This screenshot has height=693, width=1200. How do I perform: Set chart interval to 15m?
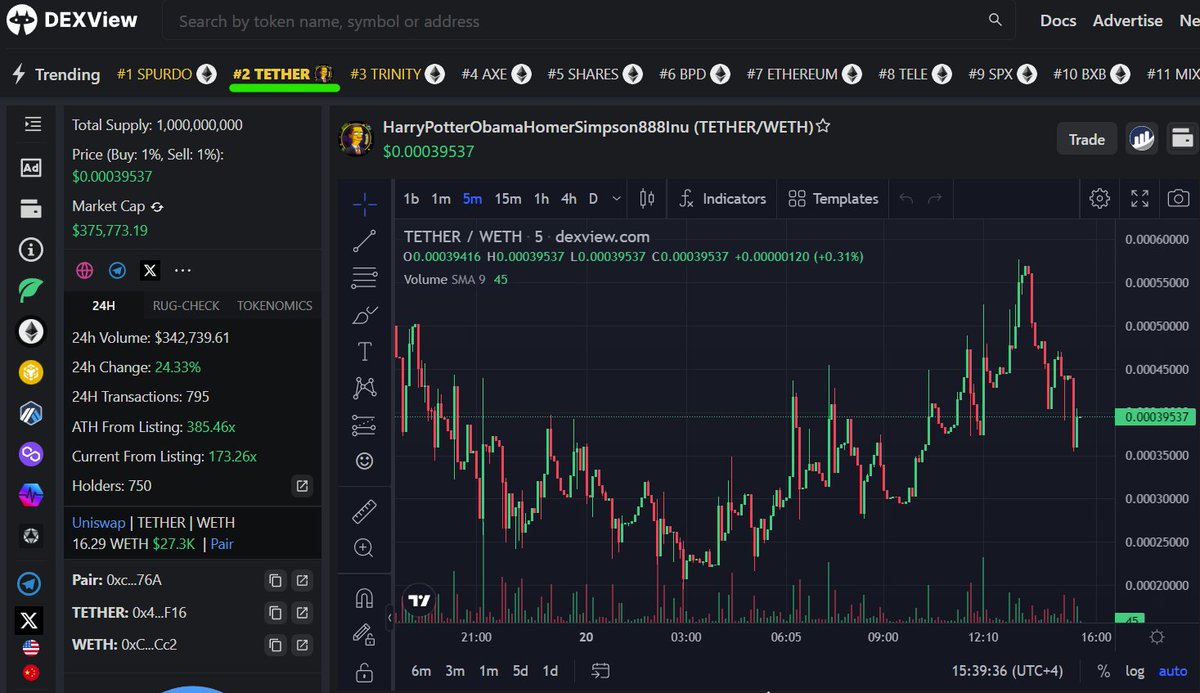pos(508,198)
